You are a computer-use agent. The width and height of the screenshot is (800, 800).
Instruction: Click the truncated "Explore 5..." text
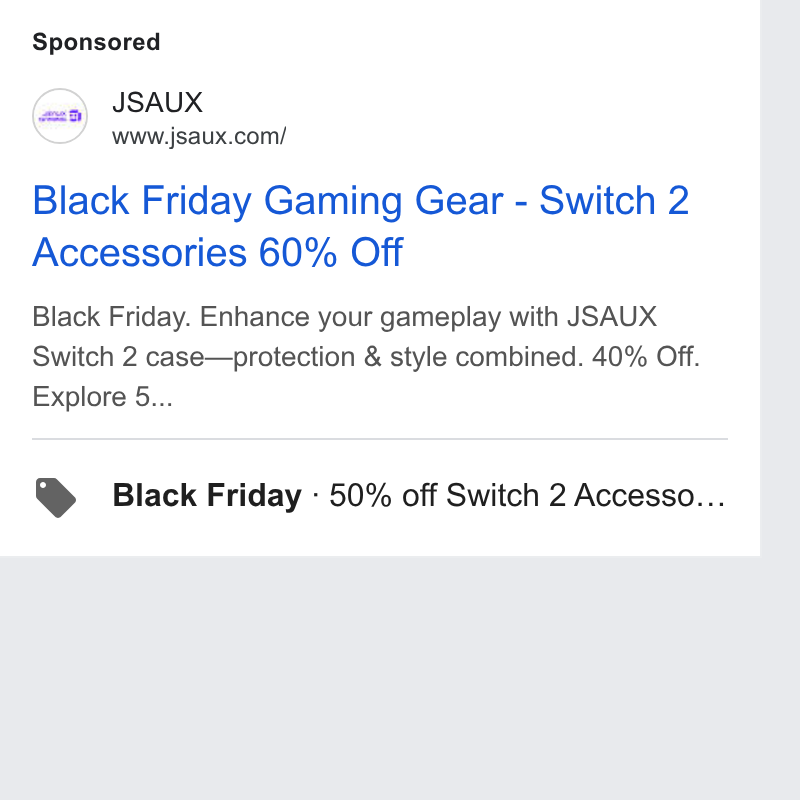pyautogui.click(x=103, y=396)
